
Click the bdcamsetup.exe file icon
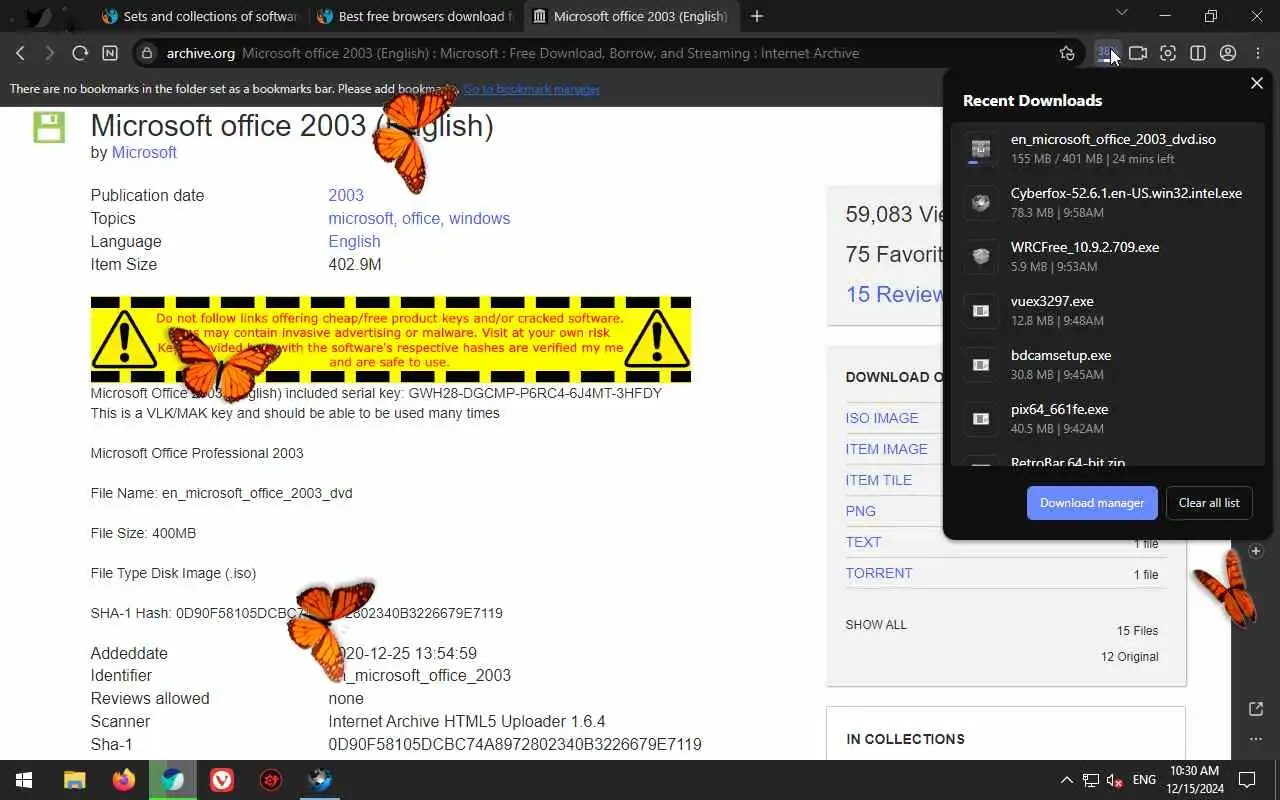point(981,365)
